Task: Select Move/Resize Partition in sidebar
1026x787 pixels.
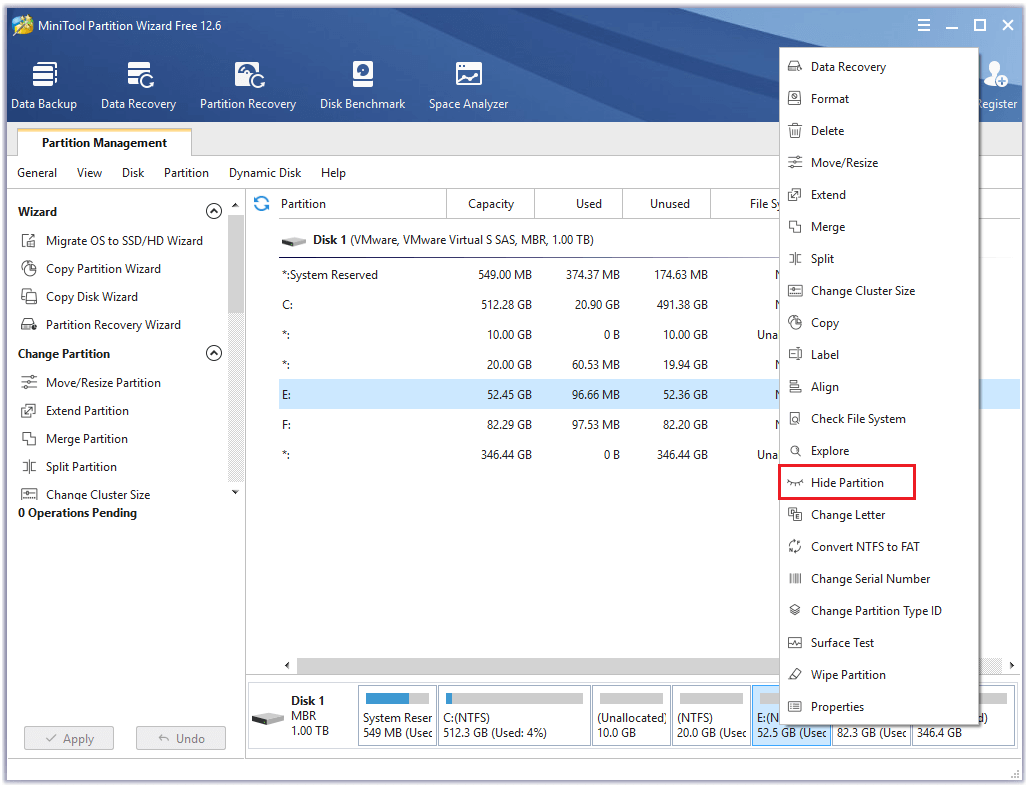Action: [91, 383]
